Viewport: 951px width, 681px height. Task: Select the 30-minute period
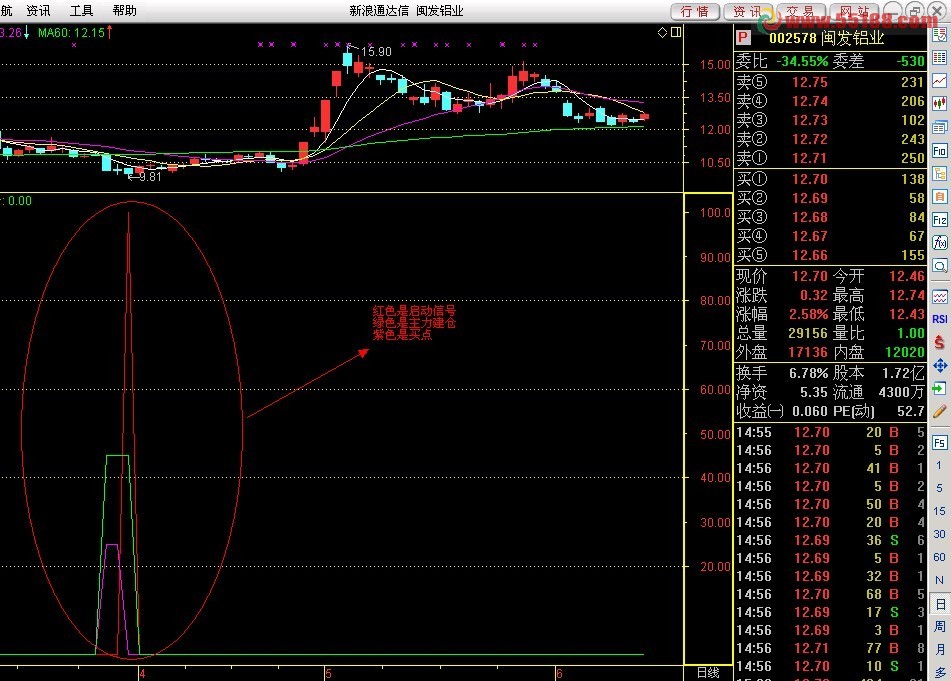(x=939, y=534)
